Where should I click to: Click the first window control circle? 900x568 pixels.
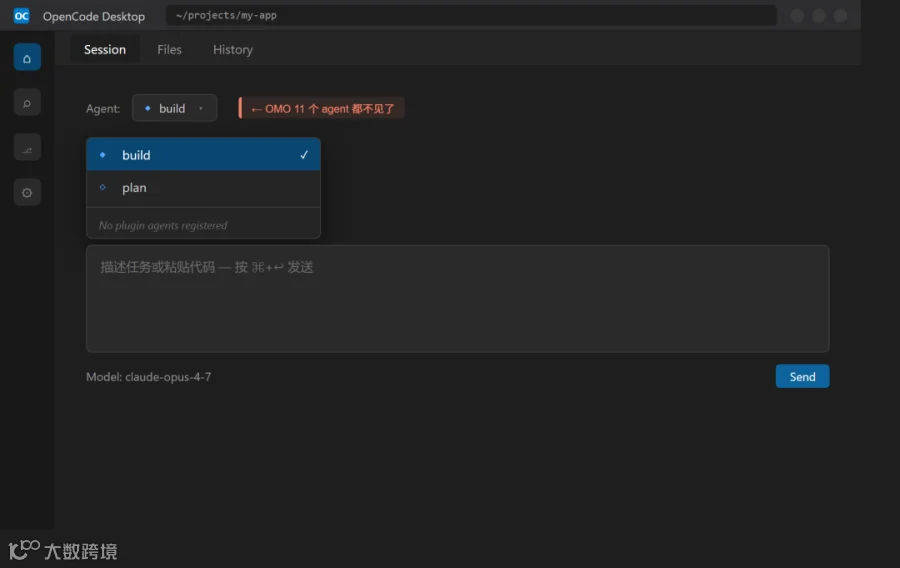797,15
